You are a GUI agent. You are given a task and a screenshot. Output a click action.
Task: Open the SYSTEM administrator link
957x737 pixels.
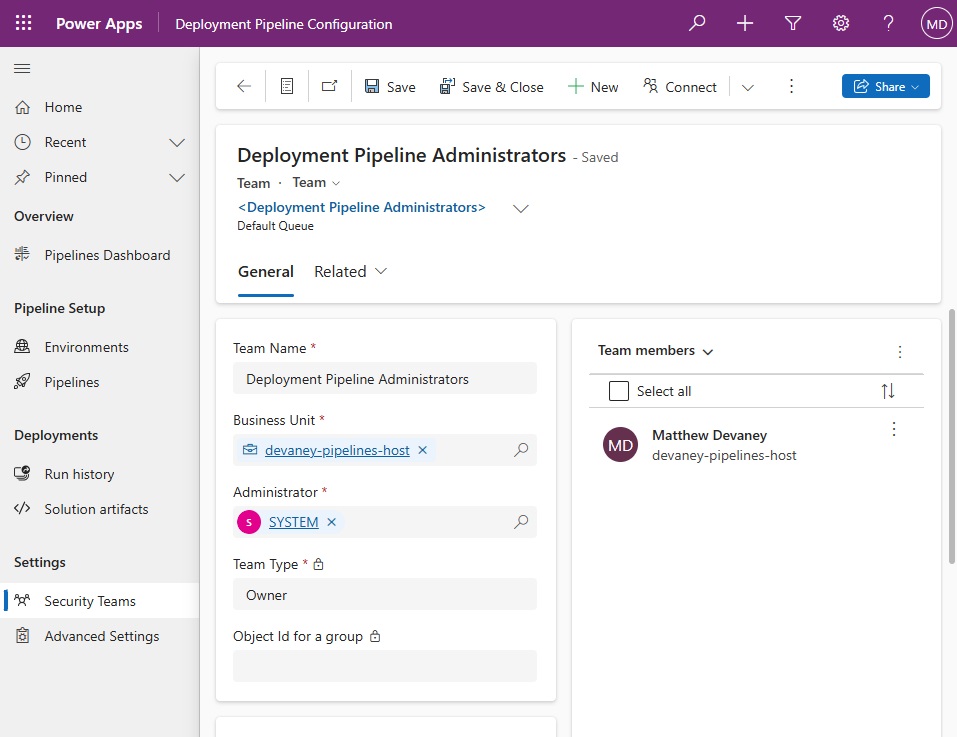coord(294,522)
